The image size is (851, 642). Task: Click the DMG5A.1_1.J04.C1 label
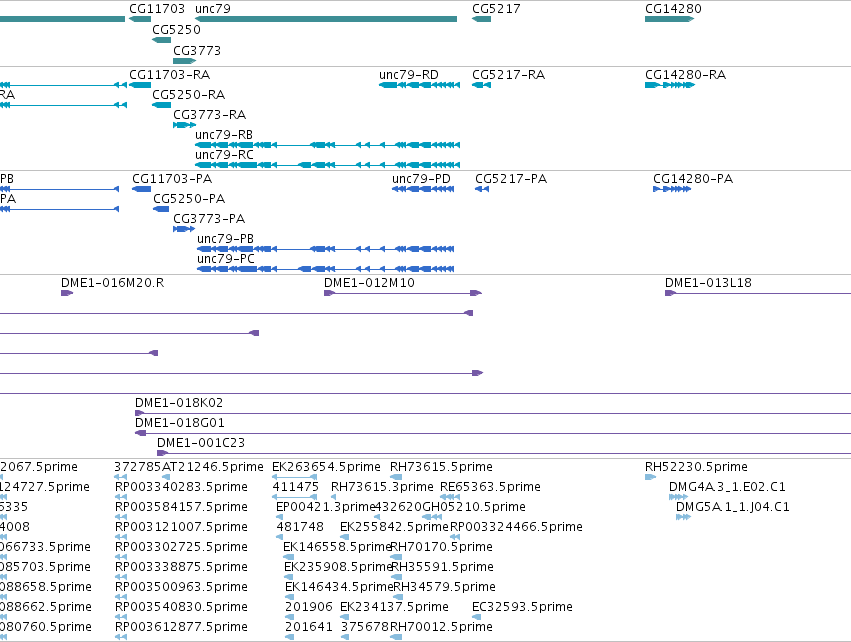pyautogui.click(x=733, y=507)
